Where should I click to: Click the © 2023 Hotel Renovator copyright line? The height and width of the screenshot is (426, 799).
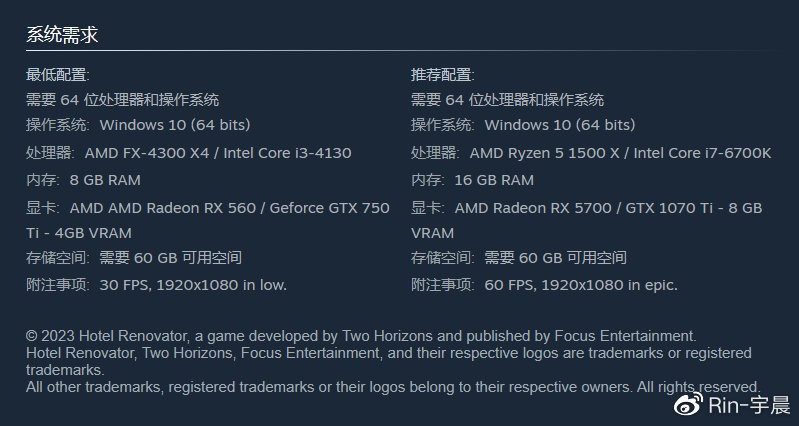pyautogui.click(x=361, y=336)
